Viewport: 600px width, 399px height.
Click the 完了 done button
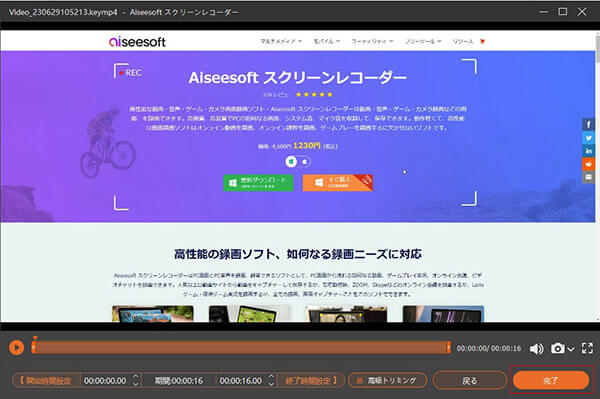pyautogui.click(x=551, y=380)
